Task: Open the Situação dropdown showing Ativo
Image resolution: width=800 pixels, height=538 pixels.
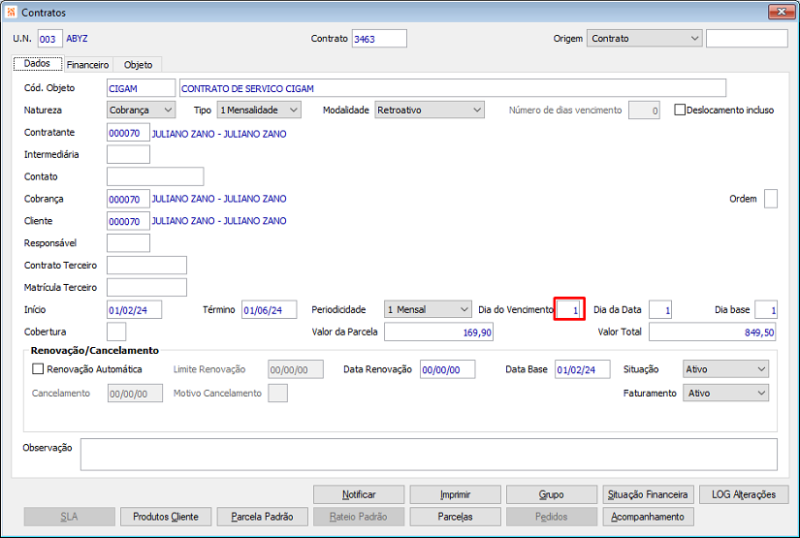Action: click(726, 369)
